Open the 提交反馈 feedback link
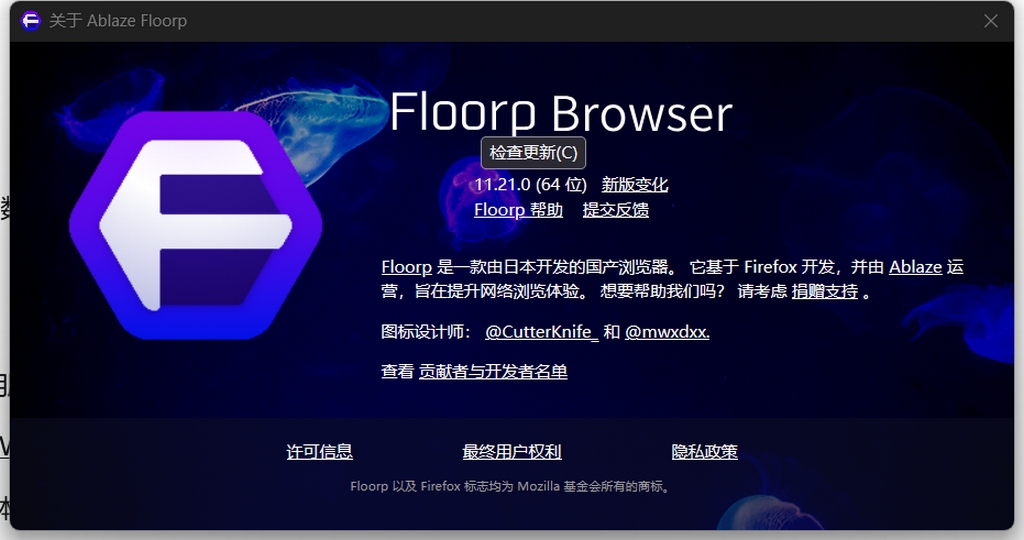This screenshot has width=1024, height=540. pyautogui.click(x=616, y=210)
